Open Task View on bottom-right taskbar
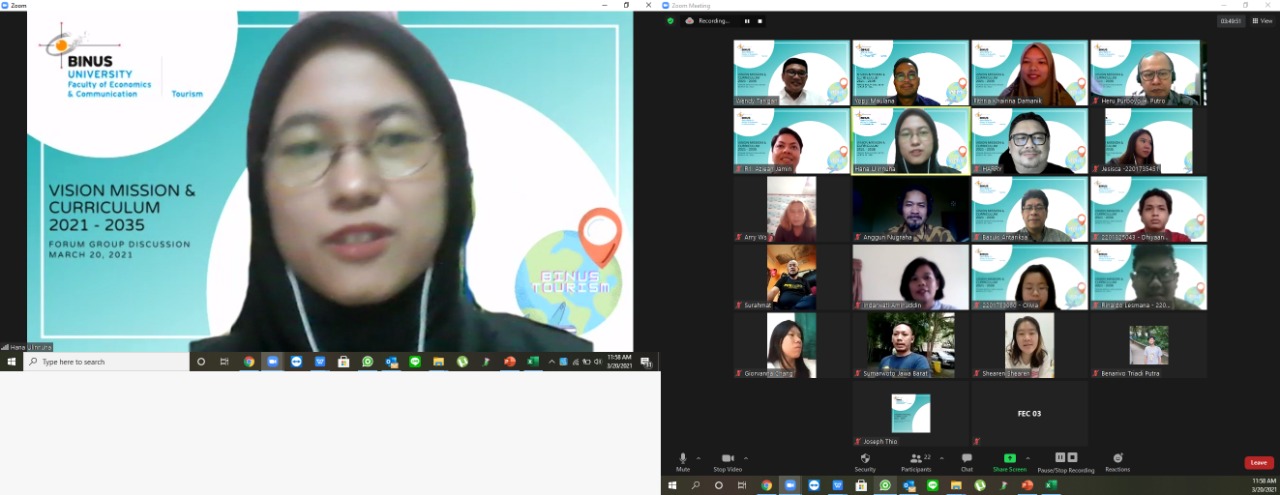Image resolution: width=1280 pixels, height=495 pixels. pos(742,485)
